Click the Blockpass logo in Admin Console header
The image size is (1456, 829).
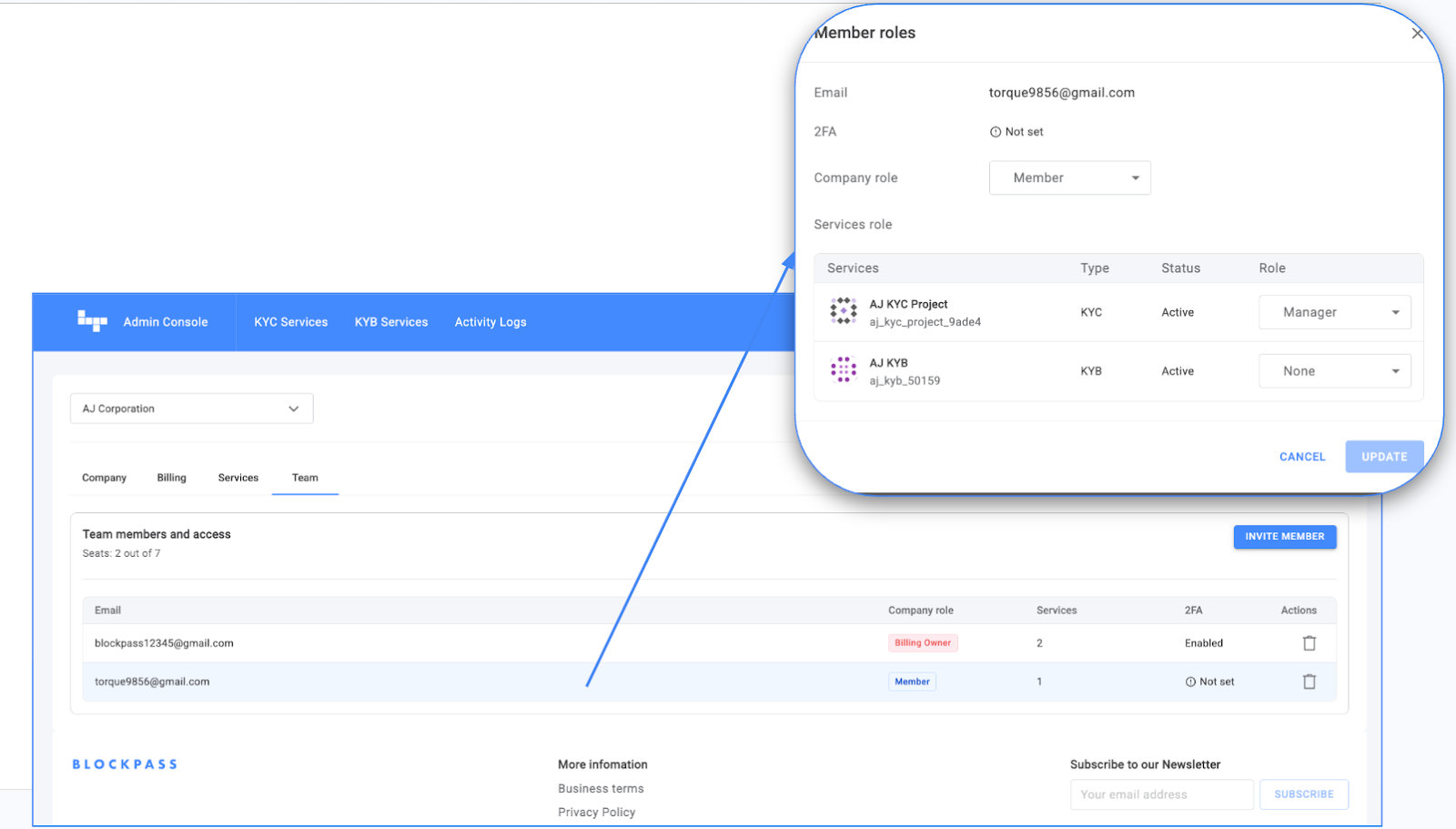[x=92, y=321]
